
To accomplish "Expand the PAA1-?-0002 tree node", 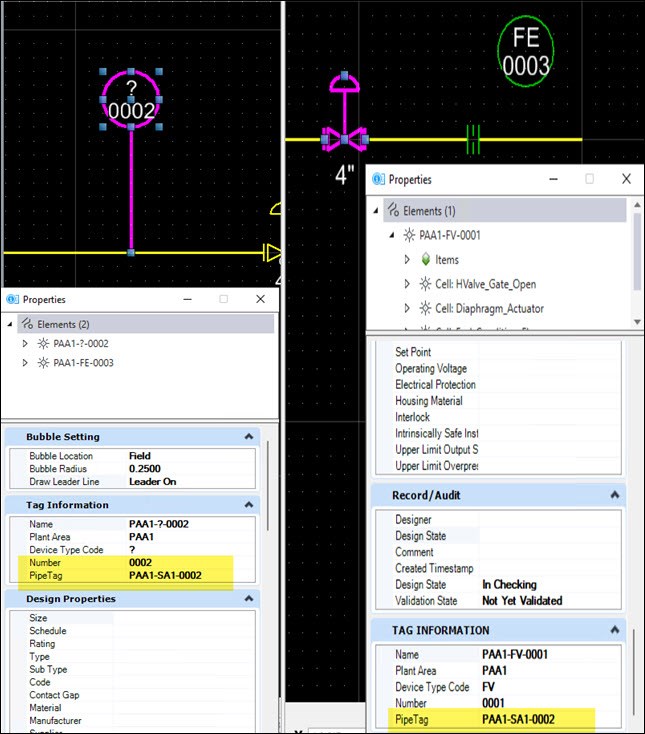I will click(26, 343).
